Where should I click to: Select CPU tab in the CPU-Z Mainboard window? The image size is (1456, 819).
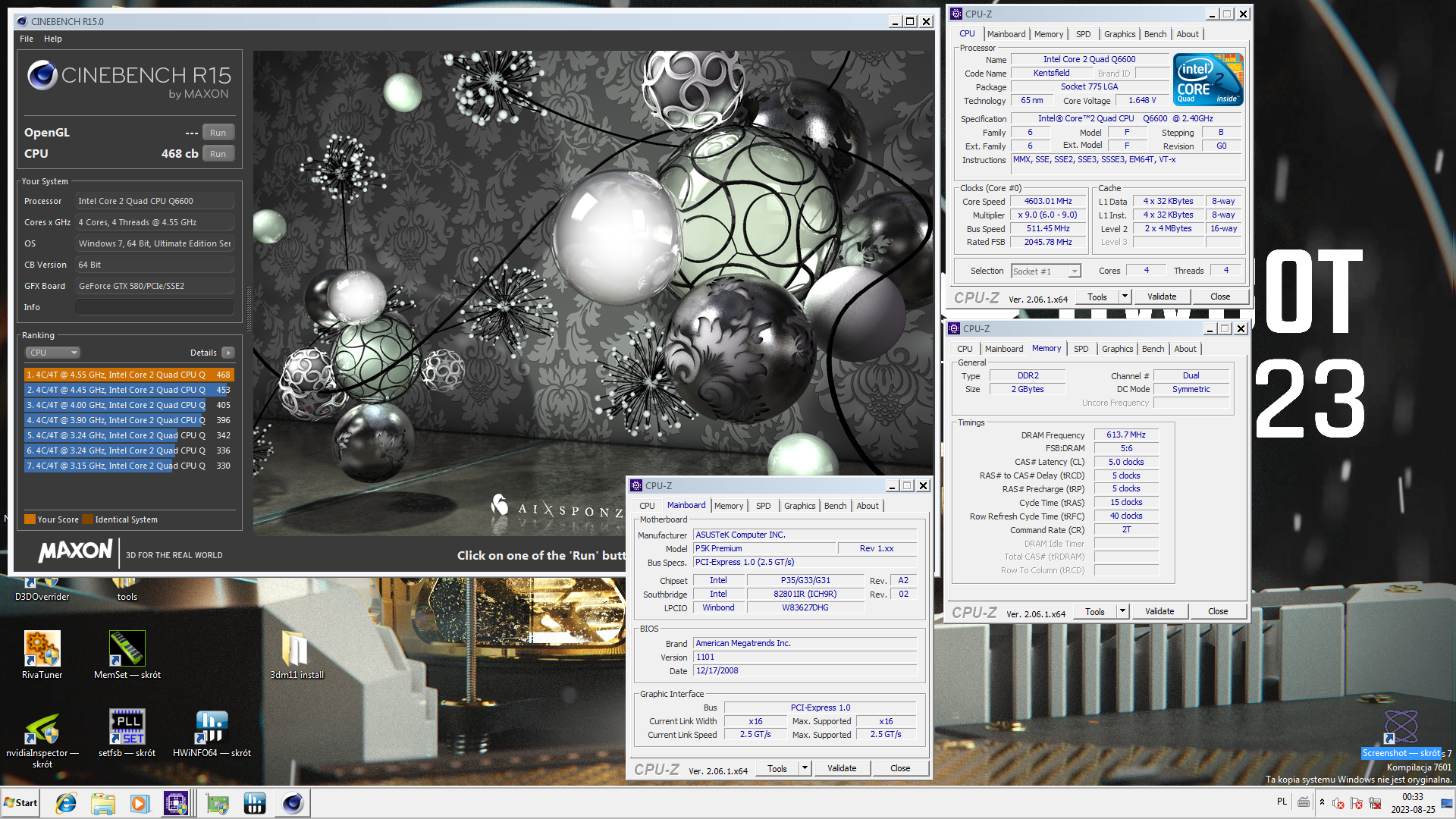647,506
